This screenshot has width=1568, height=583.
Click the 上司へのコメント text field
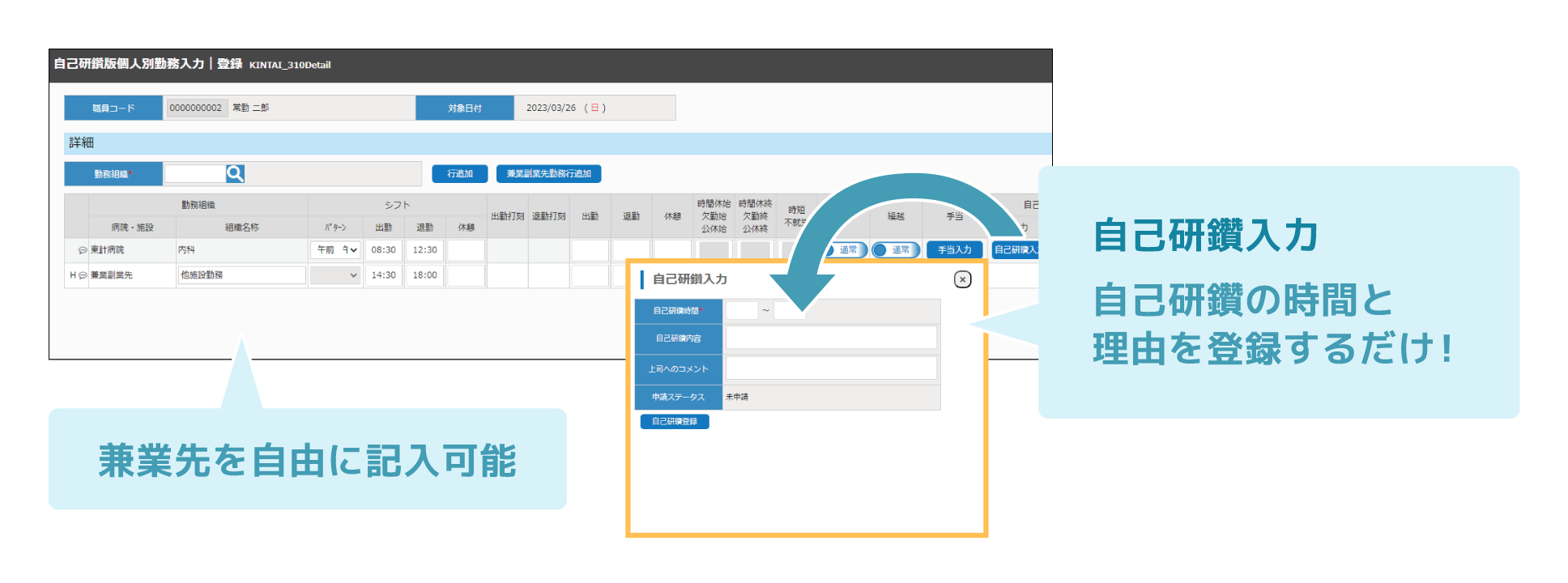pyautogui.click(x=831, y=368)
